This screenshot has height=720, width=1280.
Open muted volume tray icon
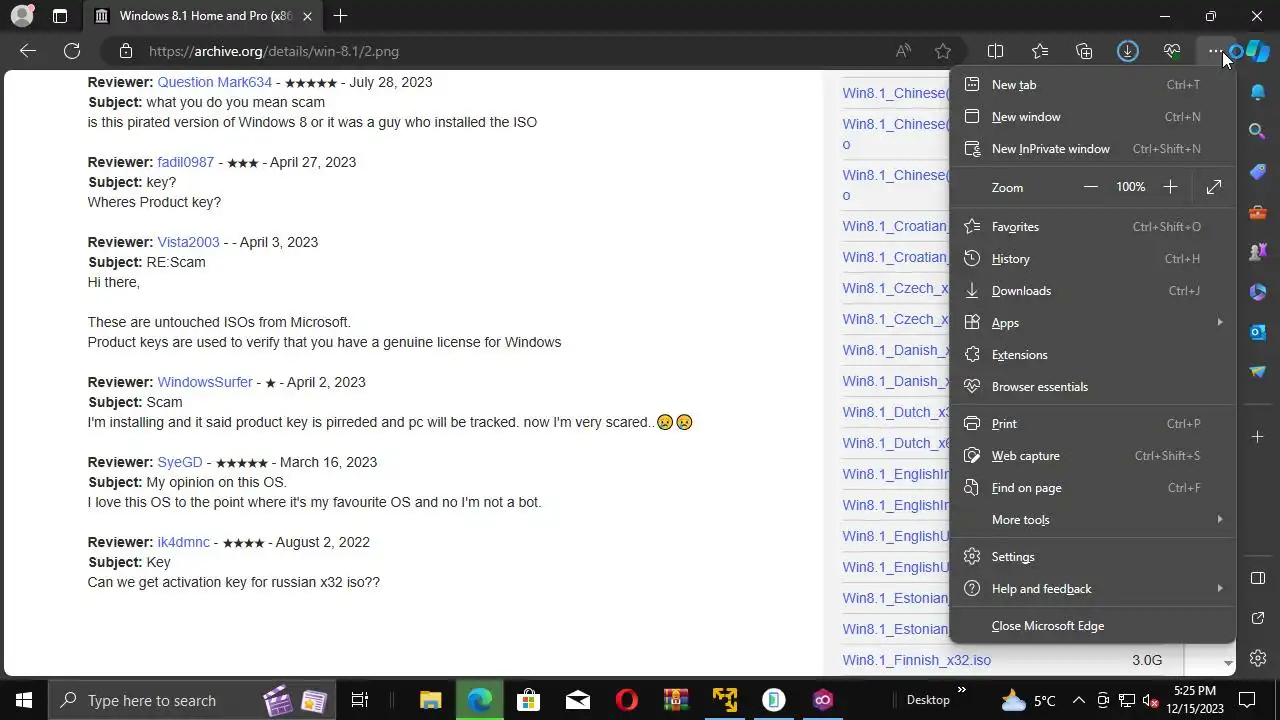point(1151,700)
